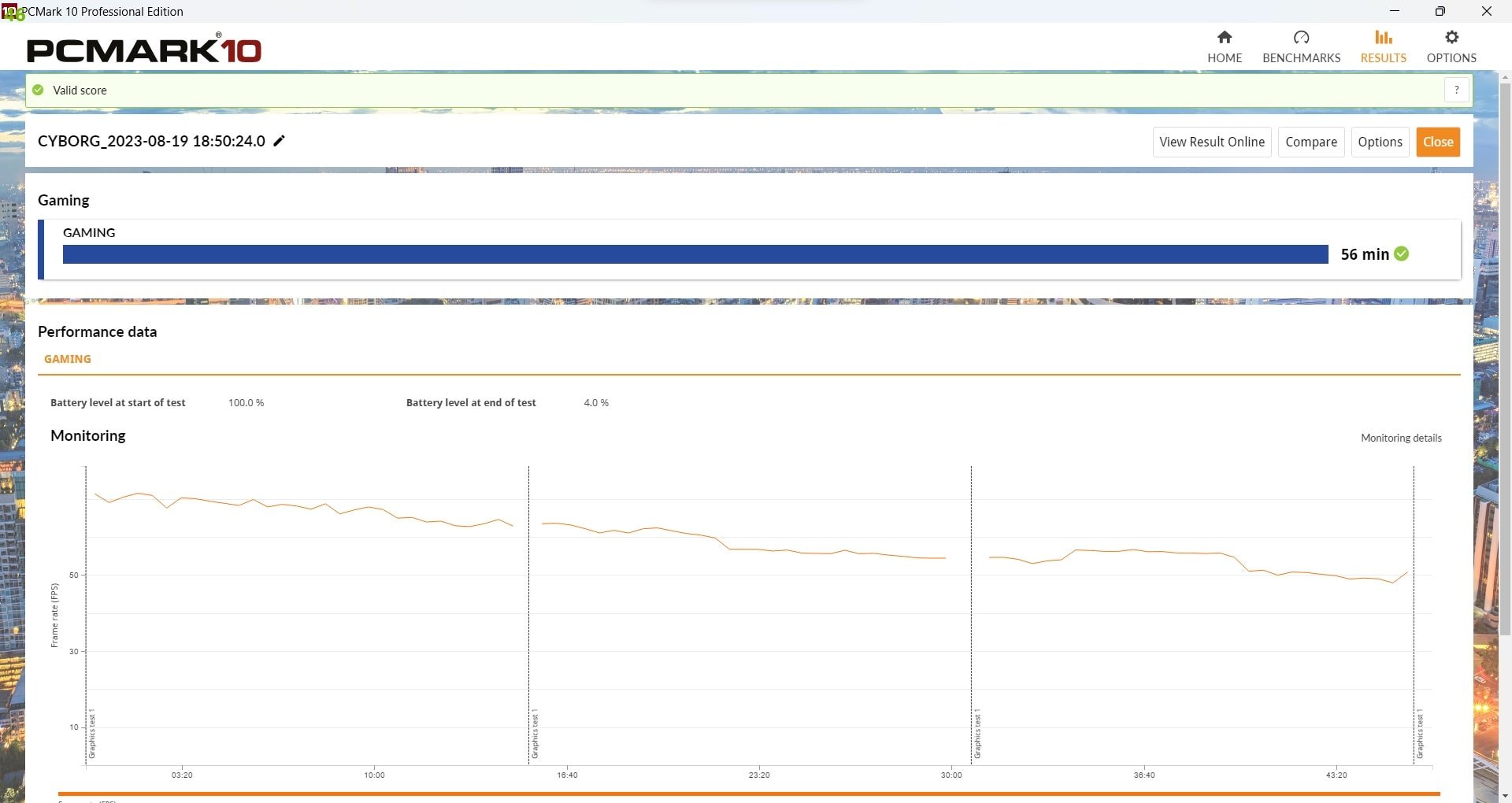Click the Frame rate (FPS) axis label
This screenshot has width=1512, height=803.
pos(54,616)
